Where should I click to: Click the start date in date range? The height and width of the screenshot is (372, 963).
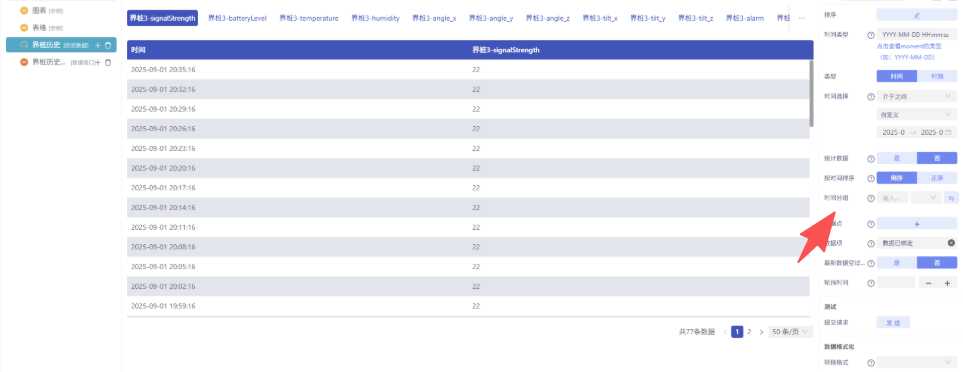[894, 132]
